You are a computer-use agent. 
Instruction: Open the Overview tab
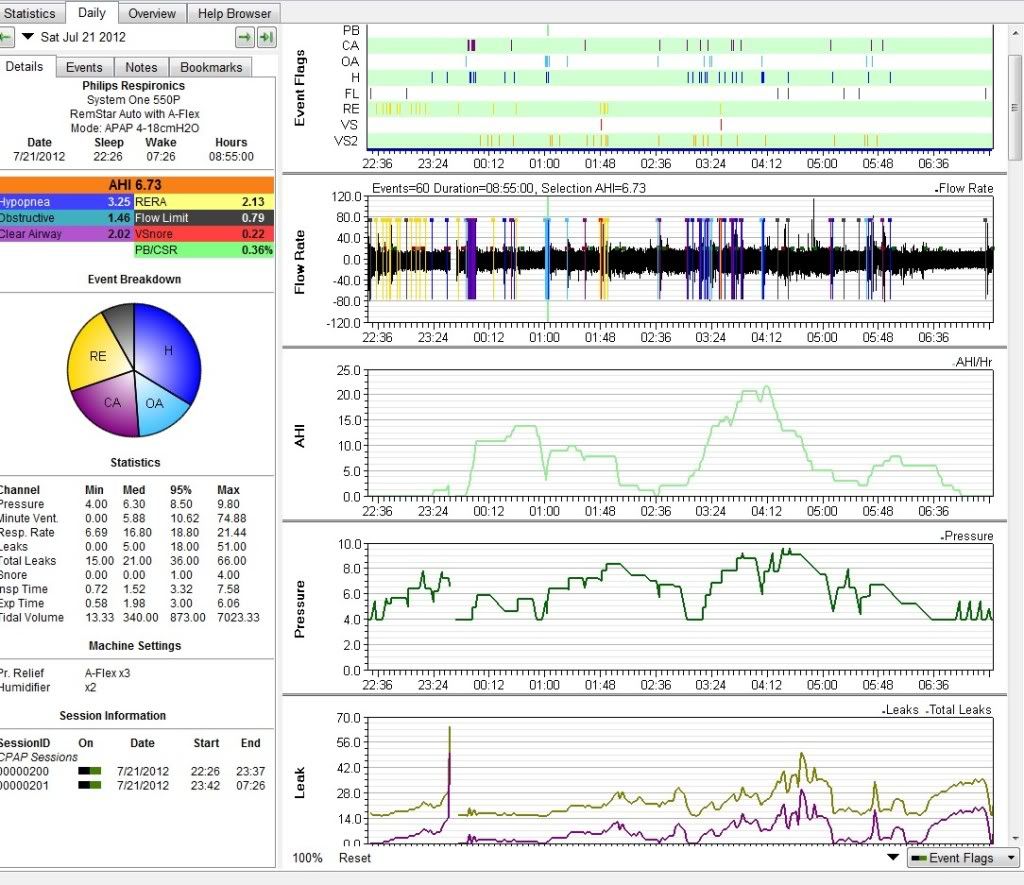point(152,13)
